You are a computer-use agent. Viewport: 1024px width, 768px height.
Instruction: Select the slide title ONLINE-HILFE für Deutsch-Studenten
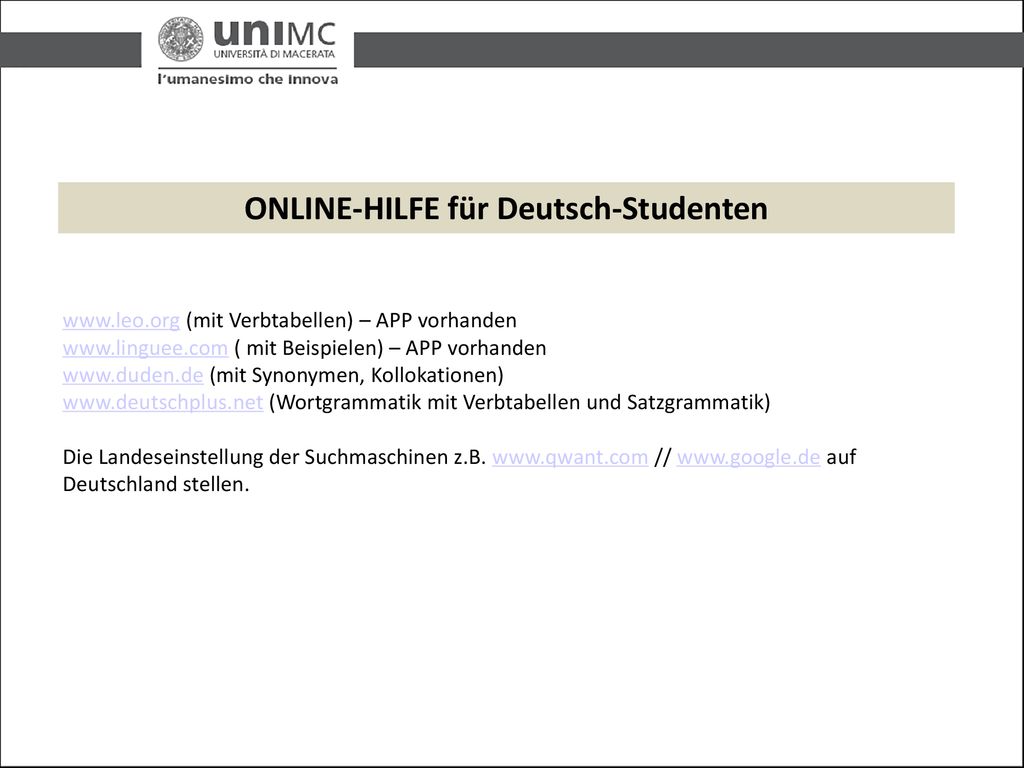(x=506, y=208)
